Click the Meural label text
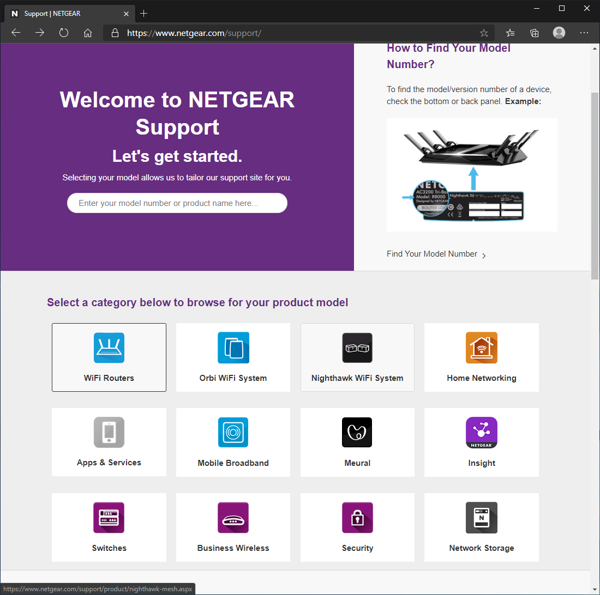This screenshot has width=600, height=595. 357,463
